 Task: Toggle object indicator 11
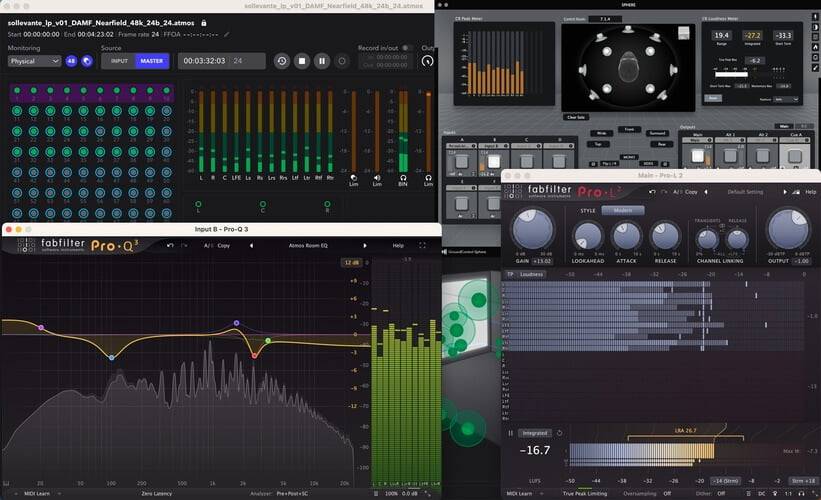pyautogui.click(x=17, y=111)
